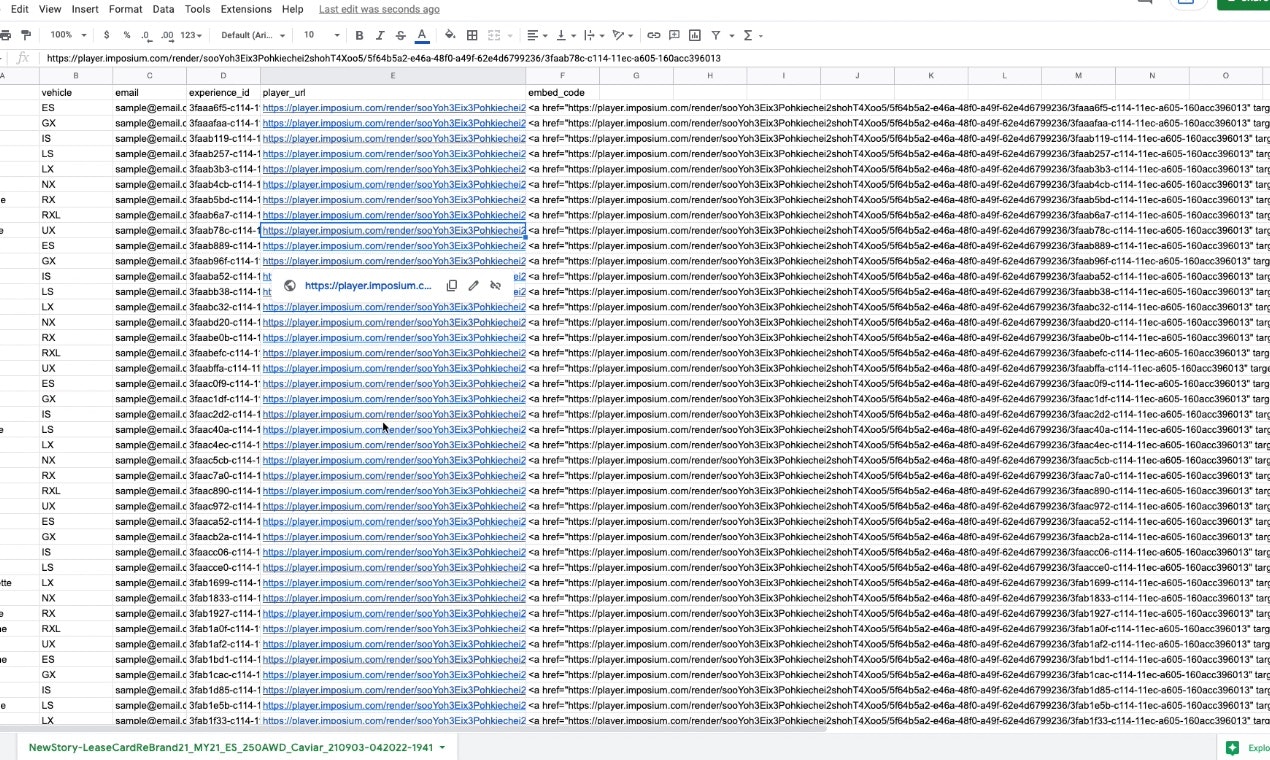The image size is (1270, 760).
Task: Select the Print icon
Action: pos(8,35)
